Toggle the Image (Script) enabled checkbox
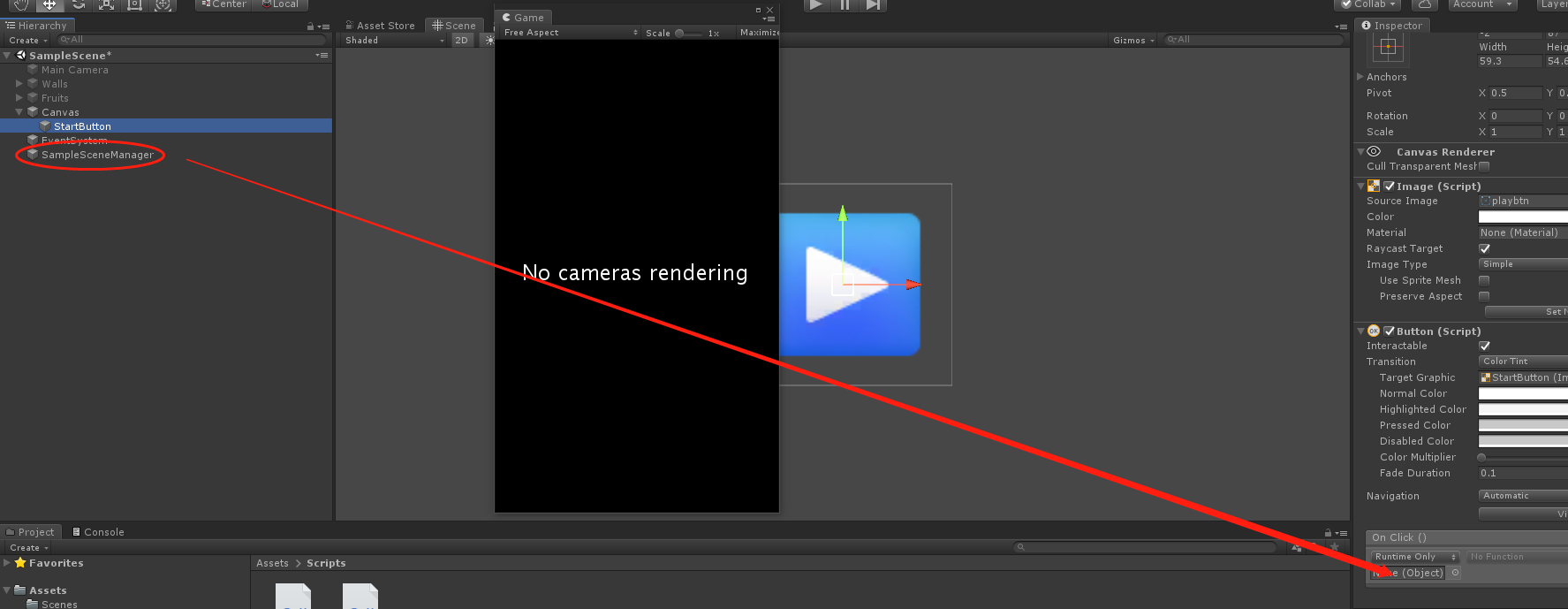Viewport: 1568px width, 609px height. coord(1390,187)
